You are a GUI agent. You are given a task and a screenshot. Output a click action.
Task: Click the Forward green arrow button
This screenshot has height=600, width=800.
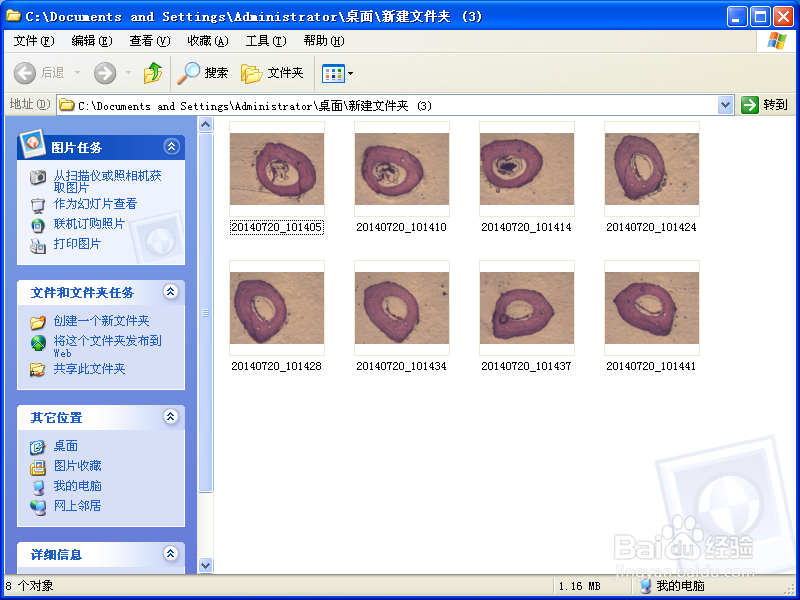click(105, 73)
